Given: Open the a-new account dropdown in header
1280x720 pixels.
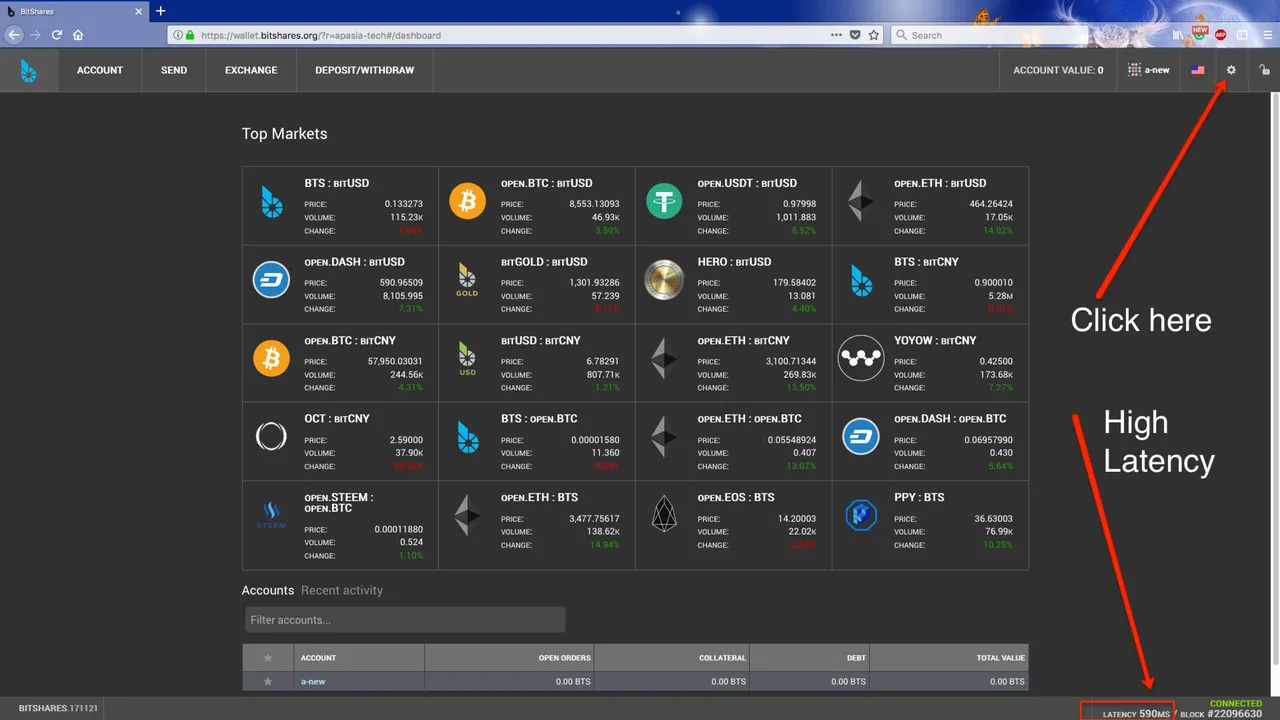Looking at the screenshot, I should pos(1148,70).
